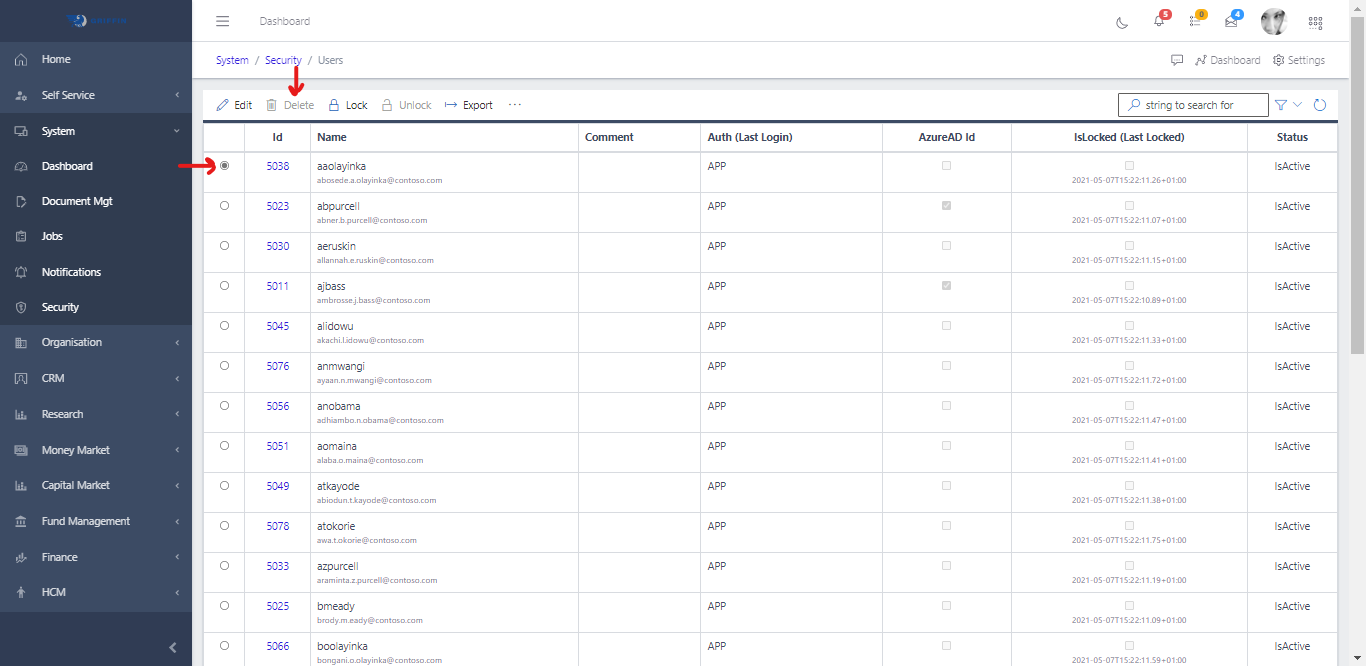This screenshot has width=1366, height=666.
Task: Expand the Money Market sidebar menu
Action: (x=96, y=450)
